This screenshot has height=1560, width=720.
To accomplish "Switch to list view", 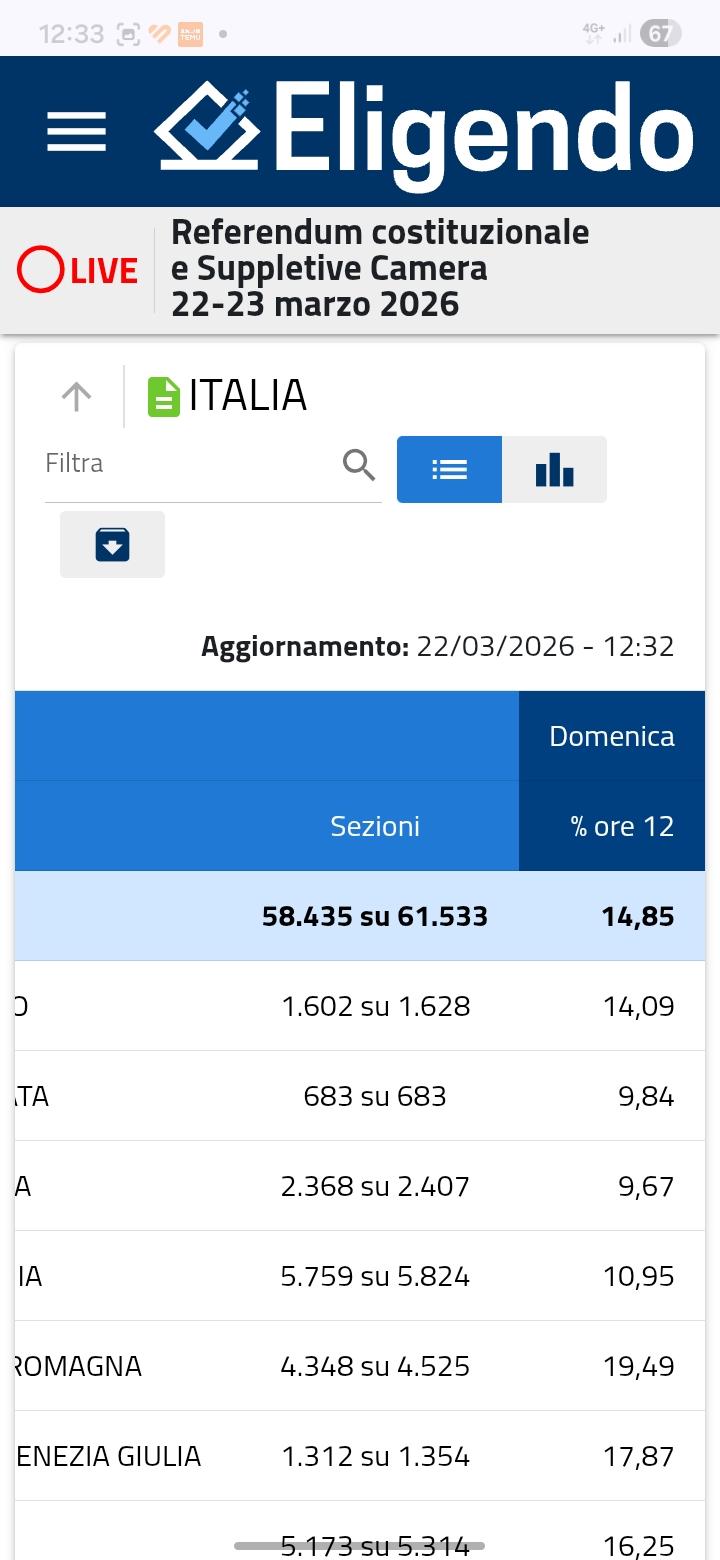I will 449,469.
